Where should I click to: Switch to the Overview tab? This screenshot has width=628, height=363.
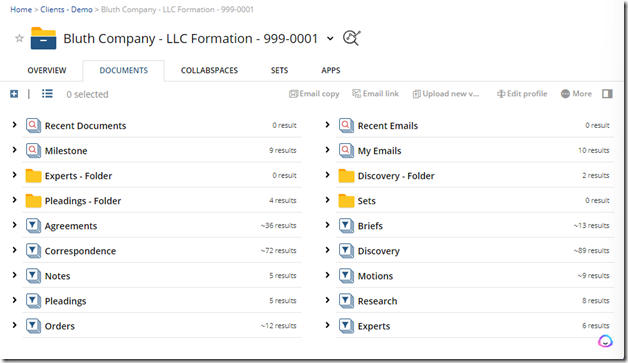coord(47,71)
